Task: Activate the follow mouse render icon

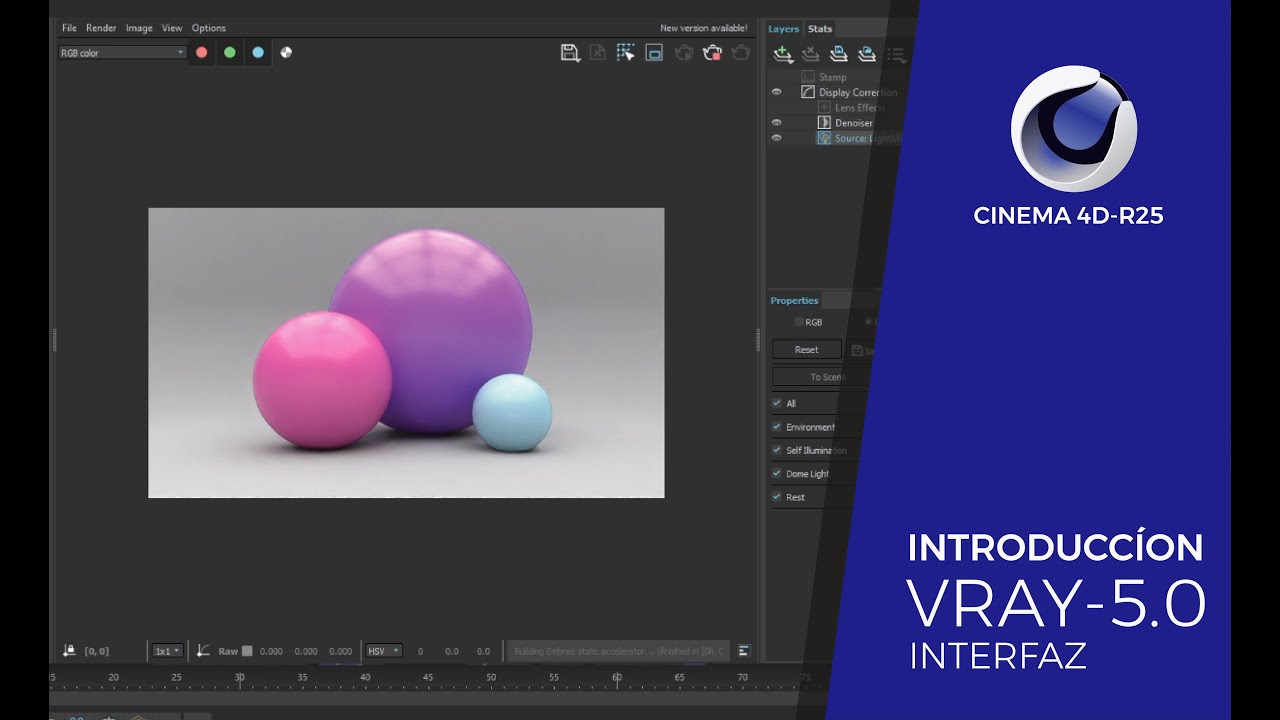Action: [625, 53]
